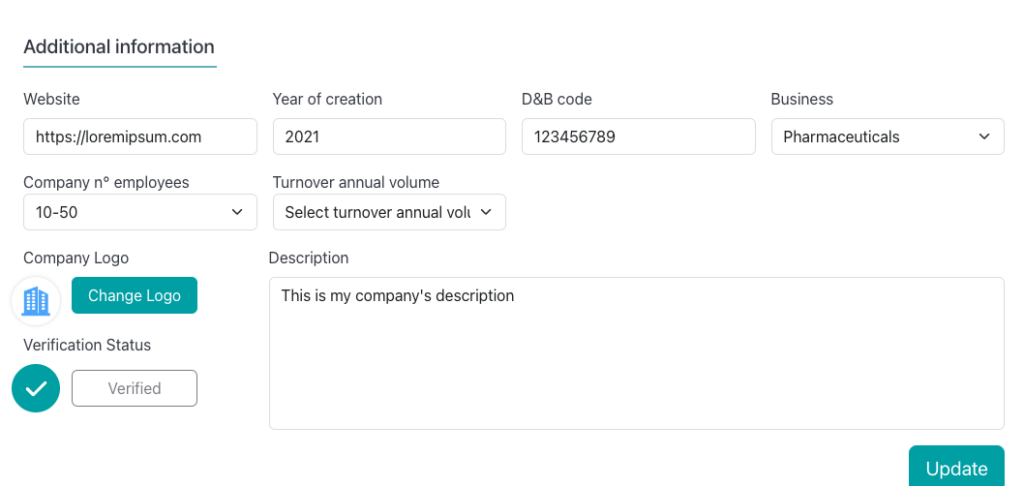The width and height of the screenshot is (1024, 486).
Task: Click into the Year of creation field
Action: click(x=389, y=137)
